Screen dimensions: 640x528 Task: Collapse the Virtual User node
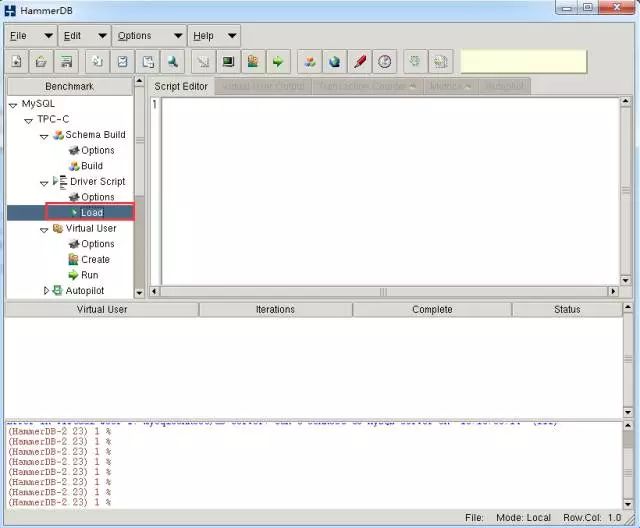click(x=44, y=230)
